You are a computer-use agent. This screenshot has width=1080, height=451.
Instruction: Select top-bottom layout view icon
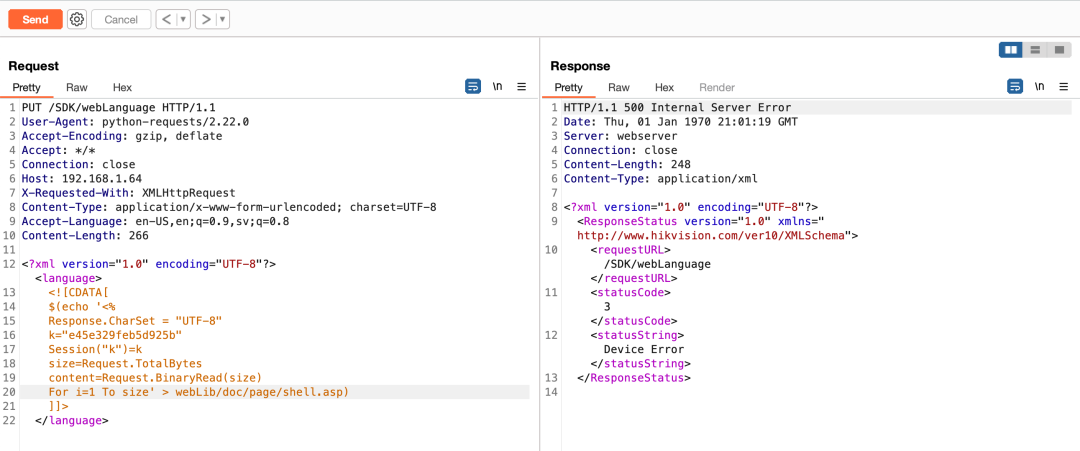point(1035,50)
